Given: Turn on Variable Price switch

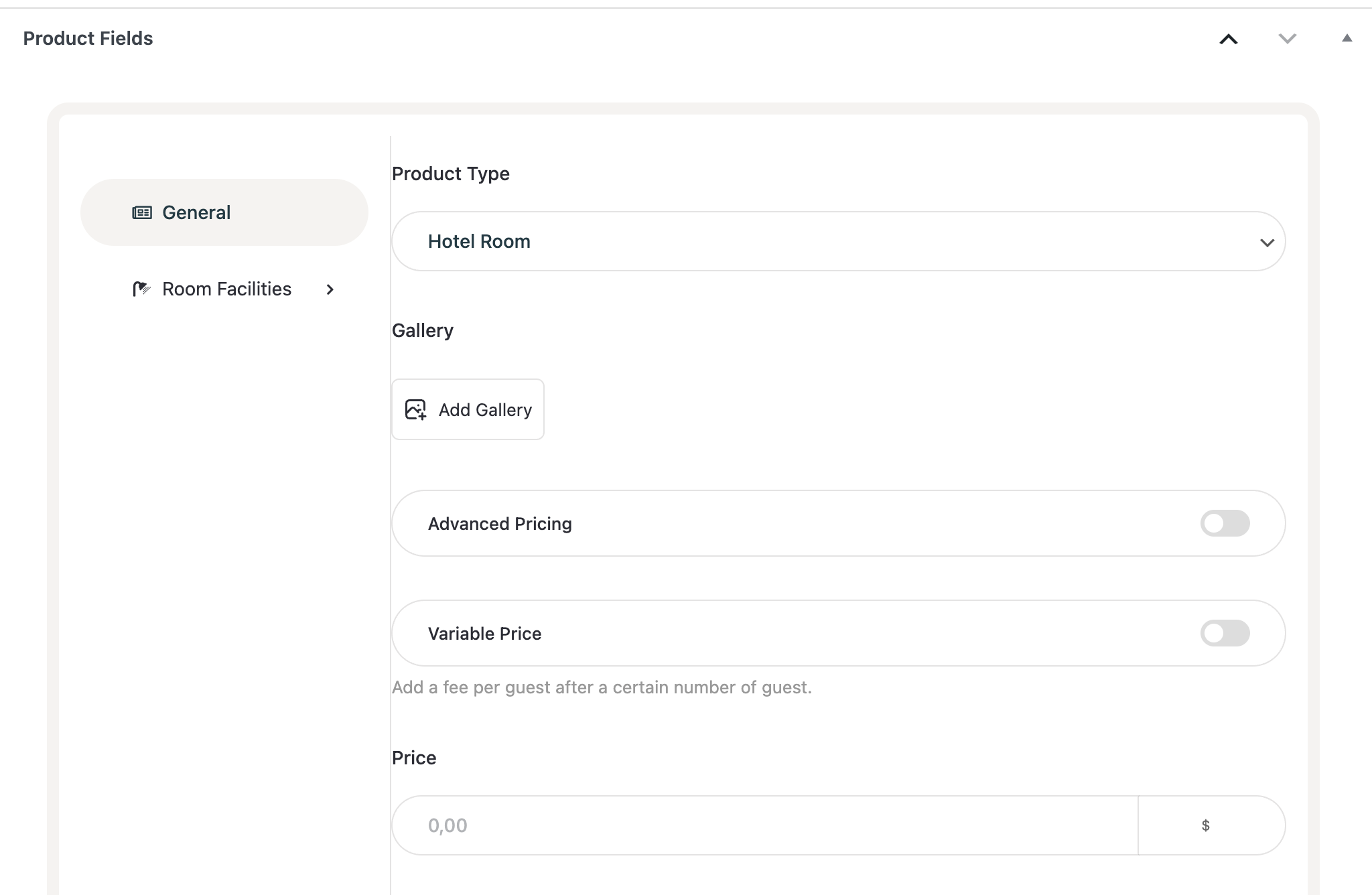Looking at the screenshot, I should 1225,633.
